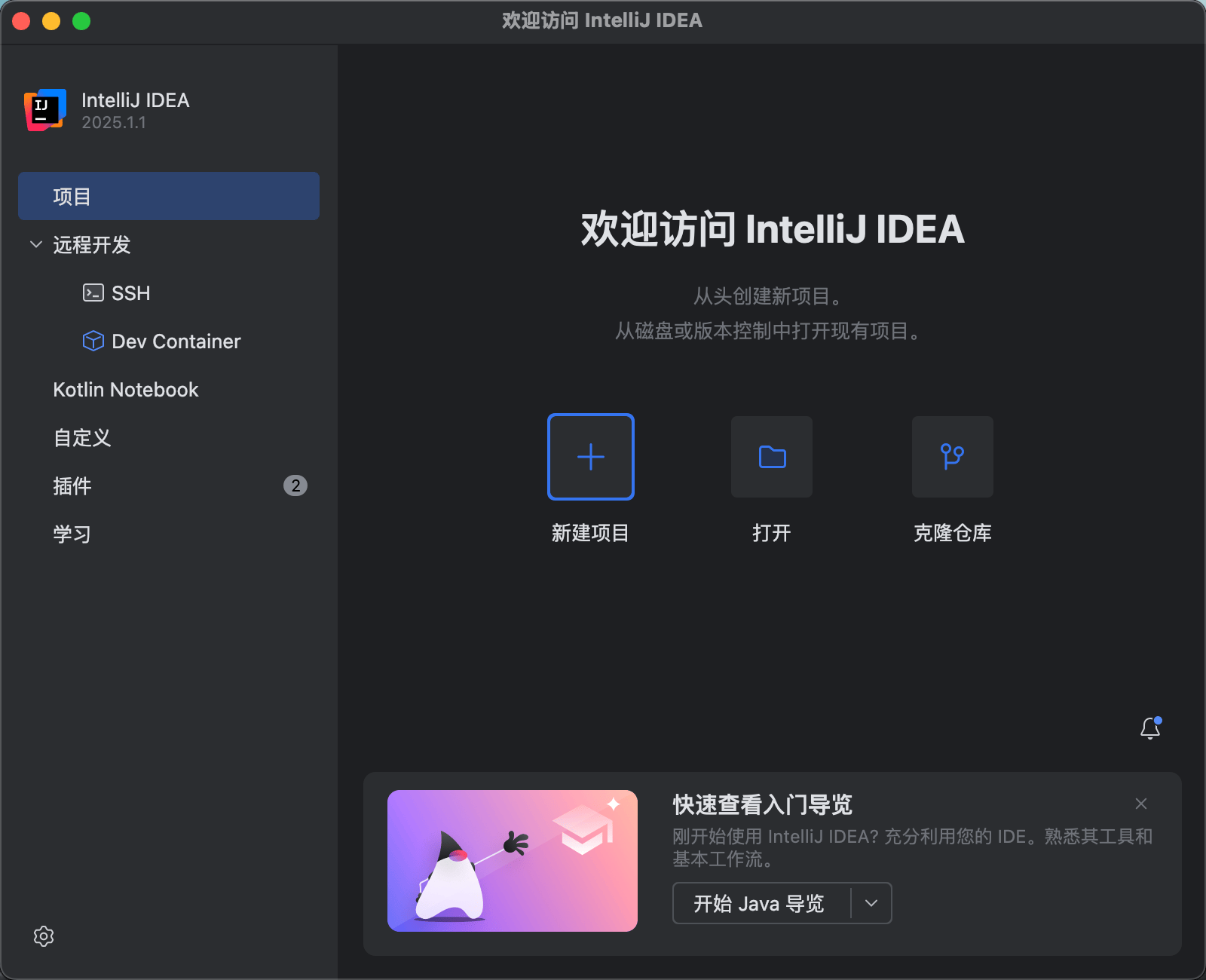Click the Clone Repository (克隆仓库) icon

tap(952, 457)
